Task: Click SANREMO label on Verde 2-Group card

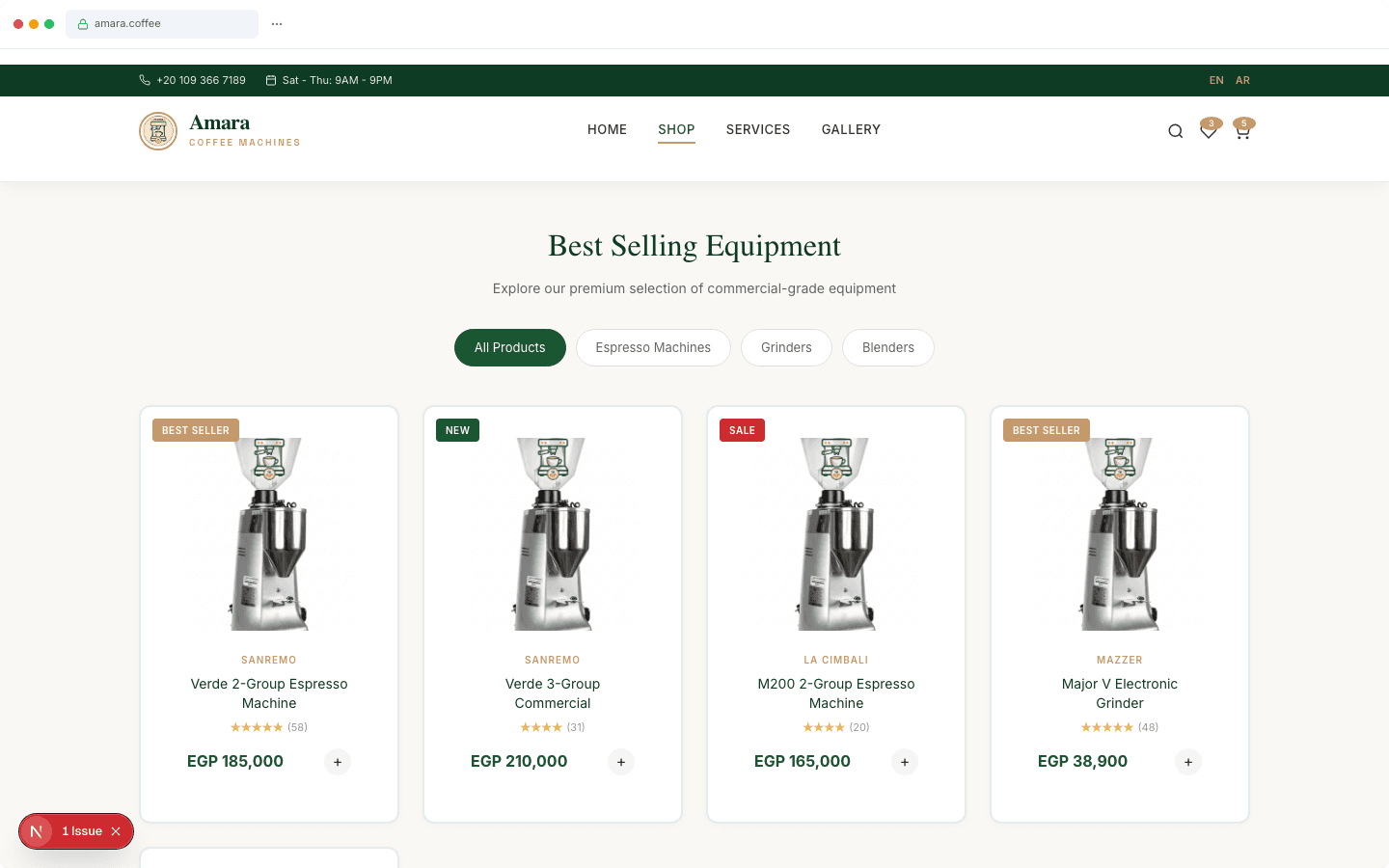Action: (x=269, y=660)
